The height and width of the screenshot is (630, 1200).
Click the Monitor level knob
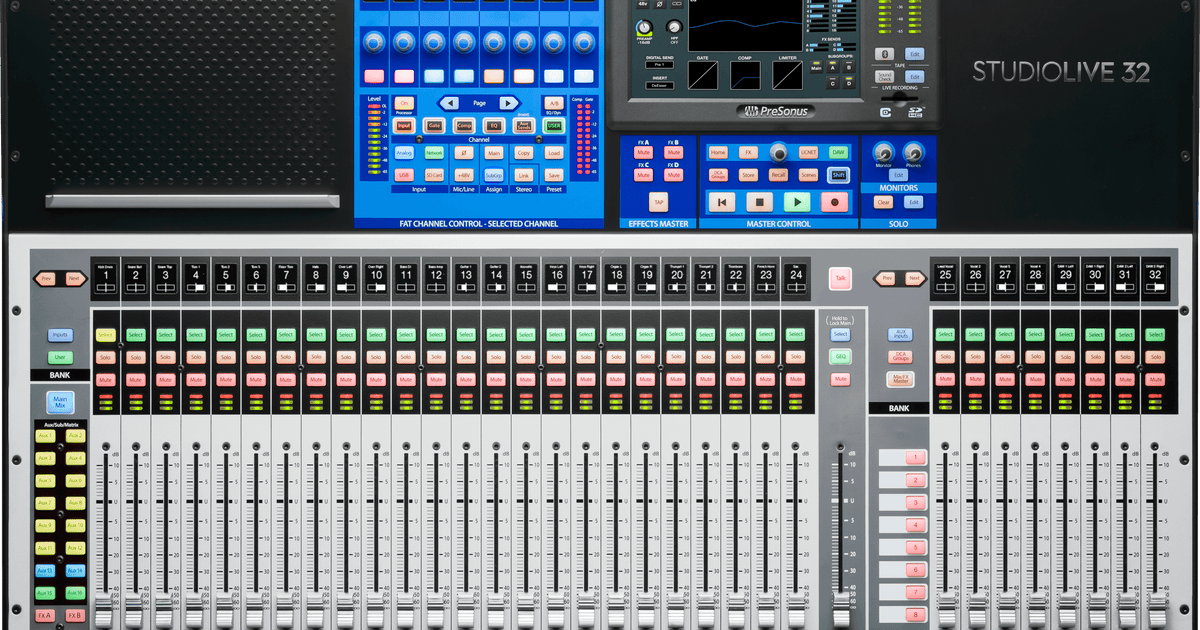[884, 153]
